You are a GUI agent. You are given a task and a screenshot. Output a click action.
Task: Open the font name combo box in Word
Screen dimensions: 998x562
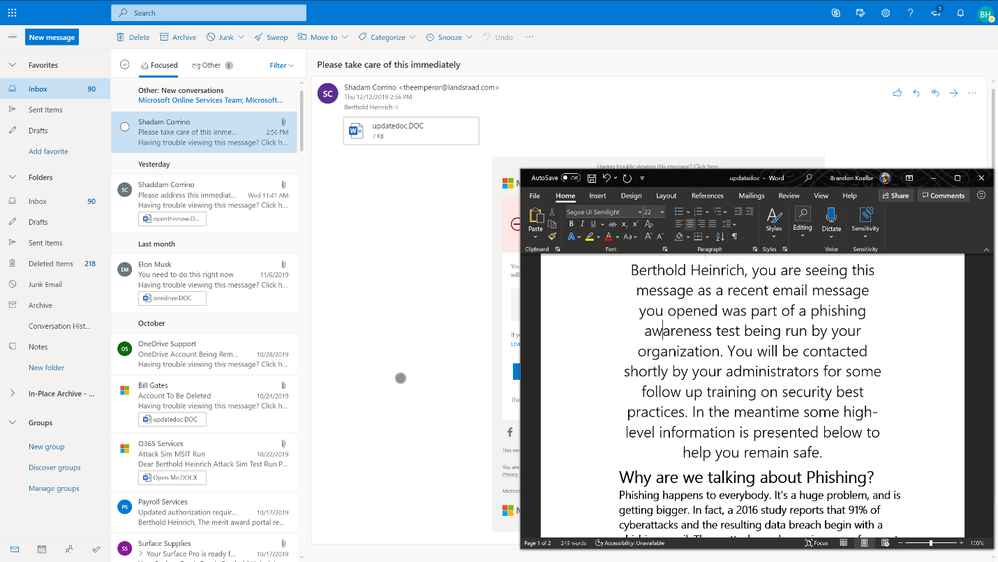pos(603,212)
